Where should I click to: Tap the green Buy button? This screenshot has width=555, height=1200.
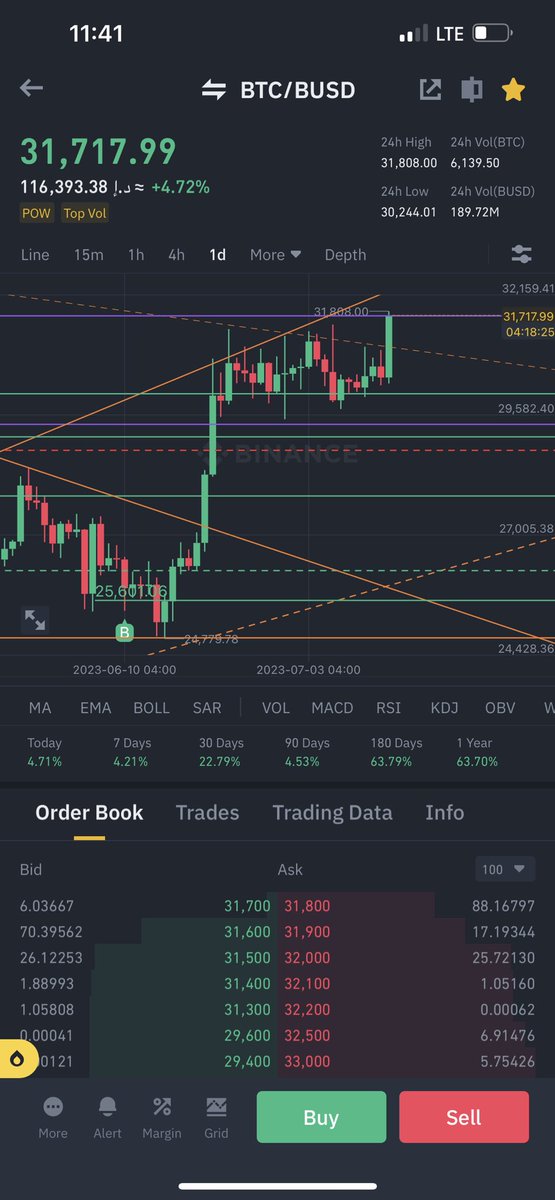[321, 1117]
